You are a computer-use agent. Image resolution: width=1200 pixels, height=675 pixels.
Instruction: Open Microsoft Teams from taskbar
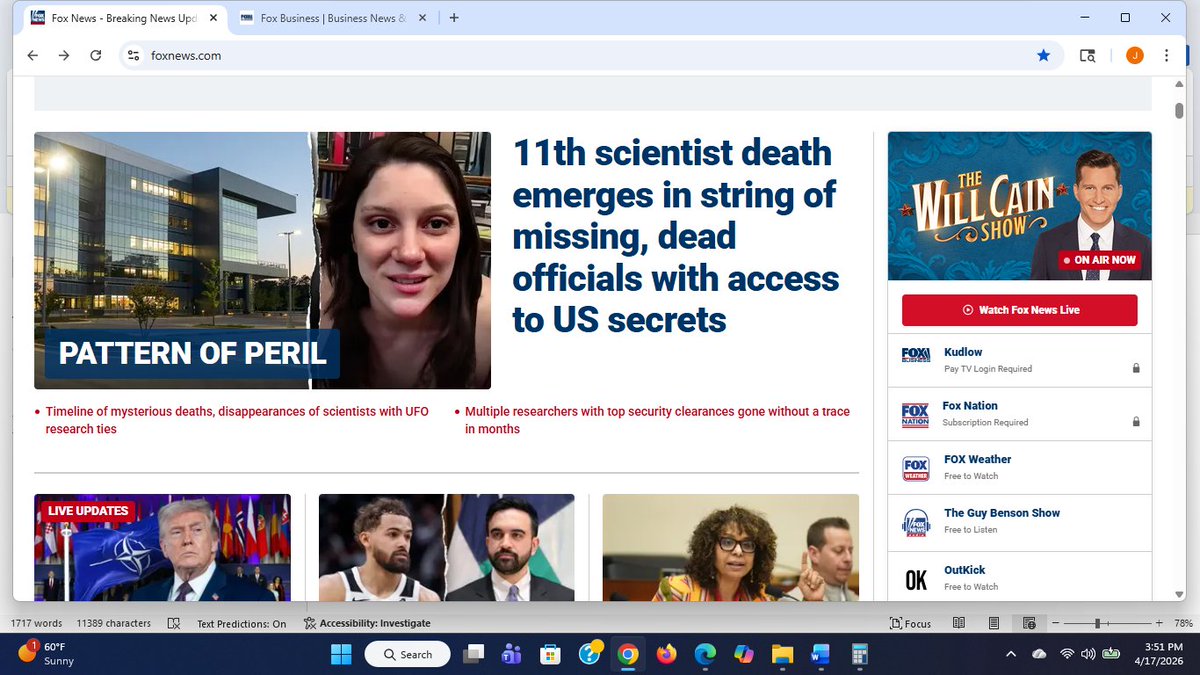[x=511, y=654]
